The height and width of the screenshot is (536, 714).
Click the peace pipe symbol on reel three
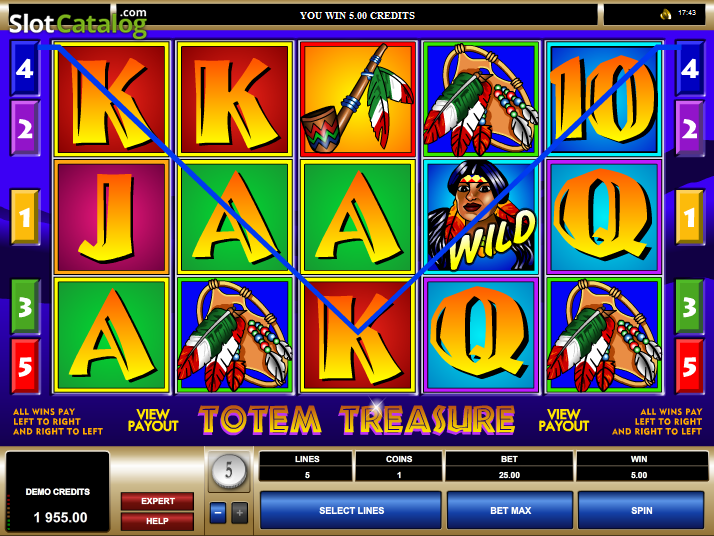357,99
